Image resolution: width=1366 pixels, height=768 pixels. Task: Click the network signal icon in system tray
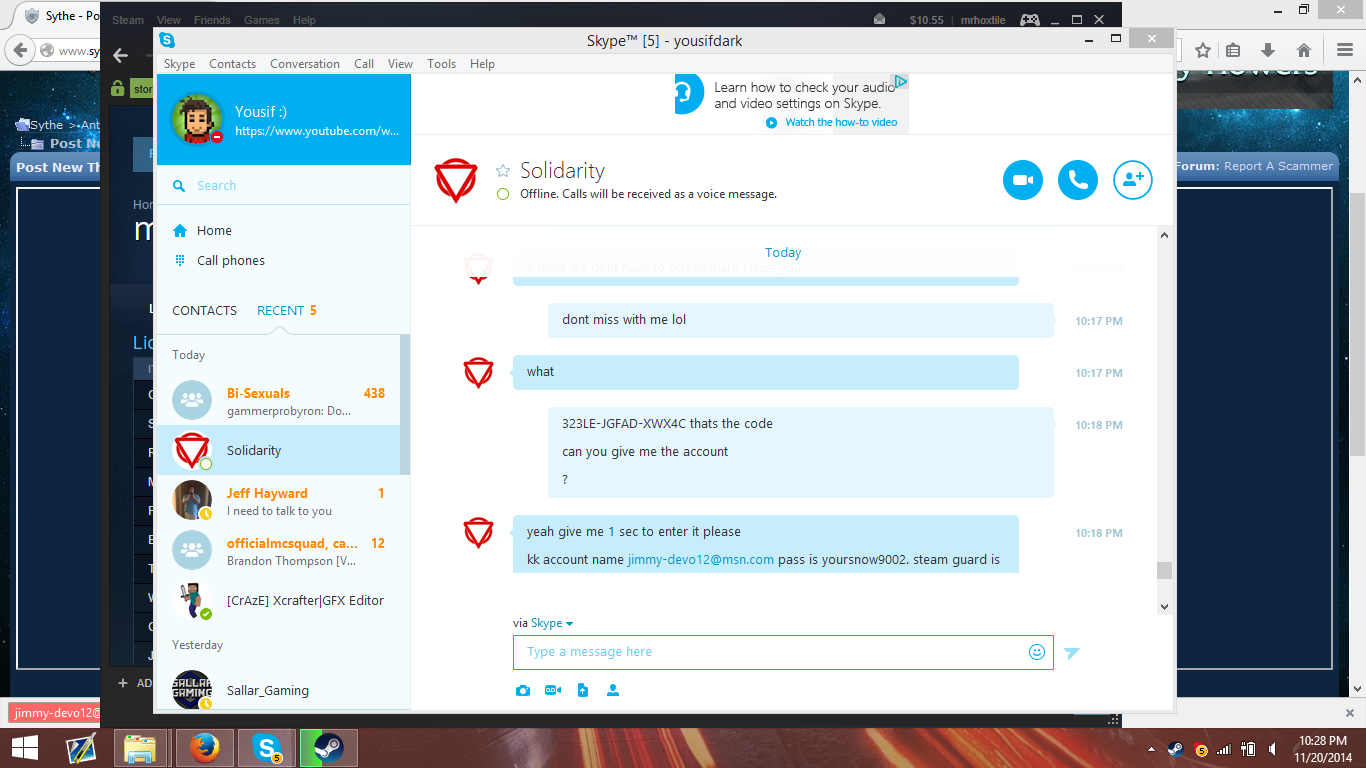(x=1223, y=749)
